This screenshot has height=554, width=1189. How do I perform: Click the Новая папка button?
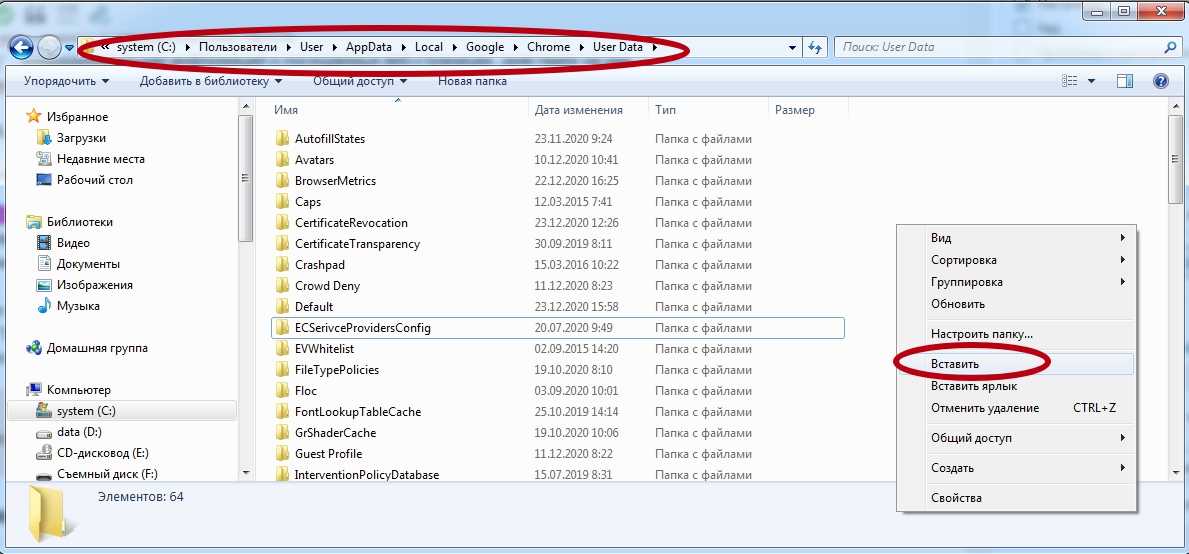(472, 81)
